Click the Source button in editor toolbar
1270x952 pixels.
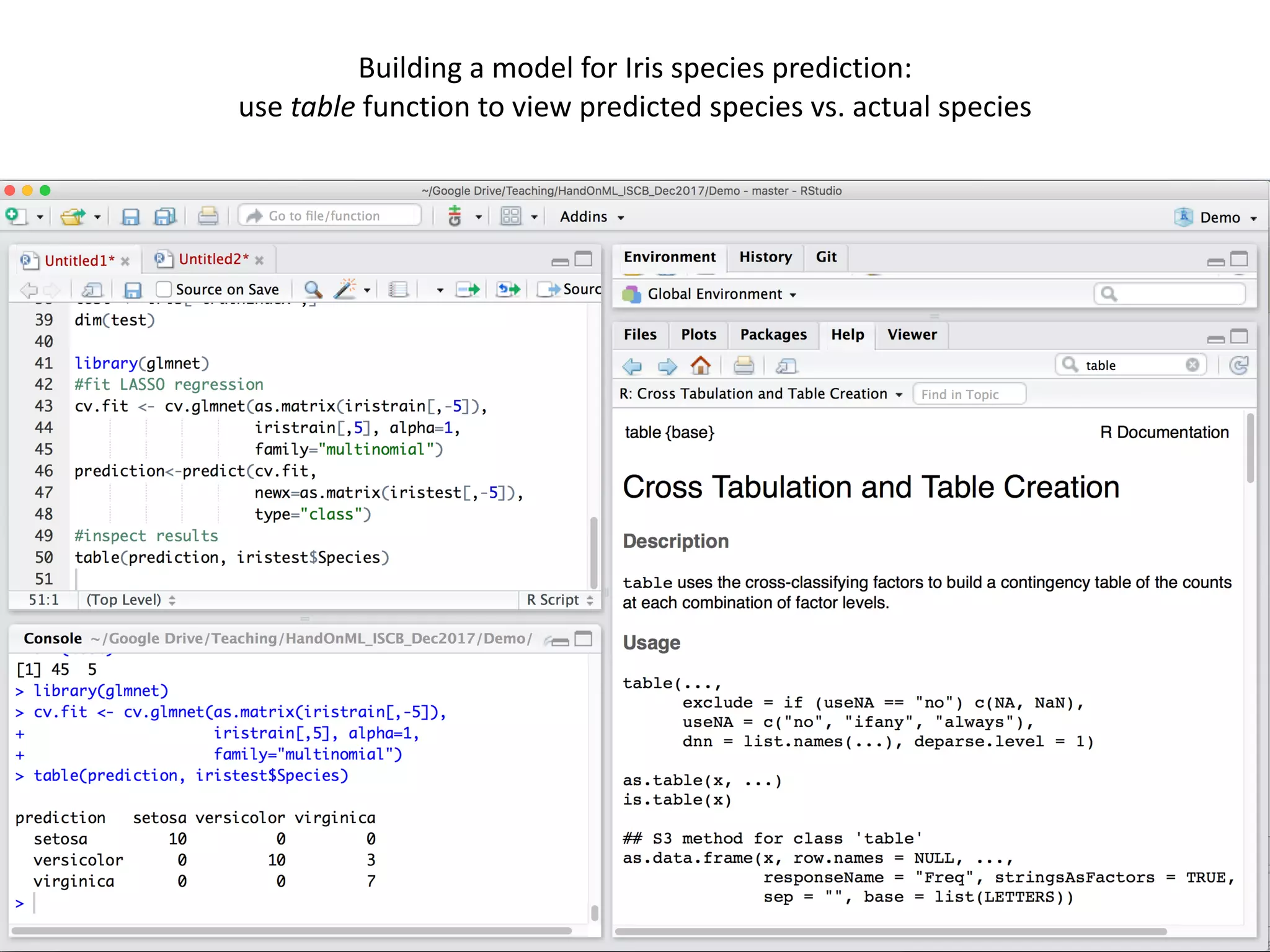(569, 289)
